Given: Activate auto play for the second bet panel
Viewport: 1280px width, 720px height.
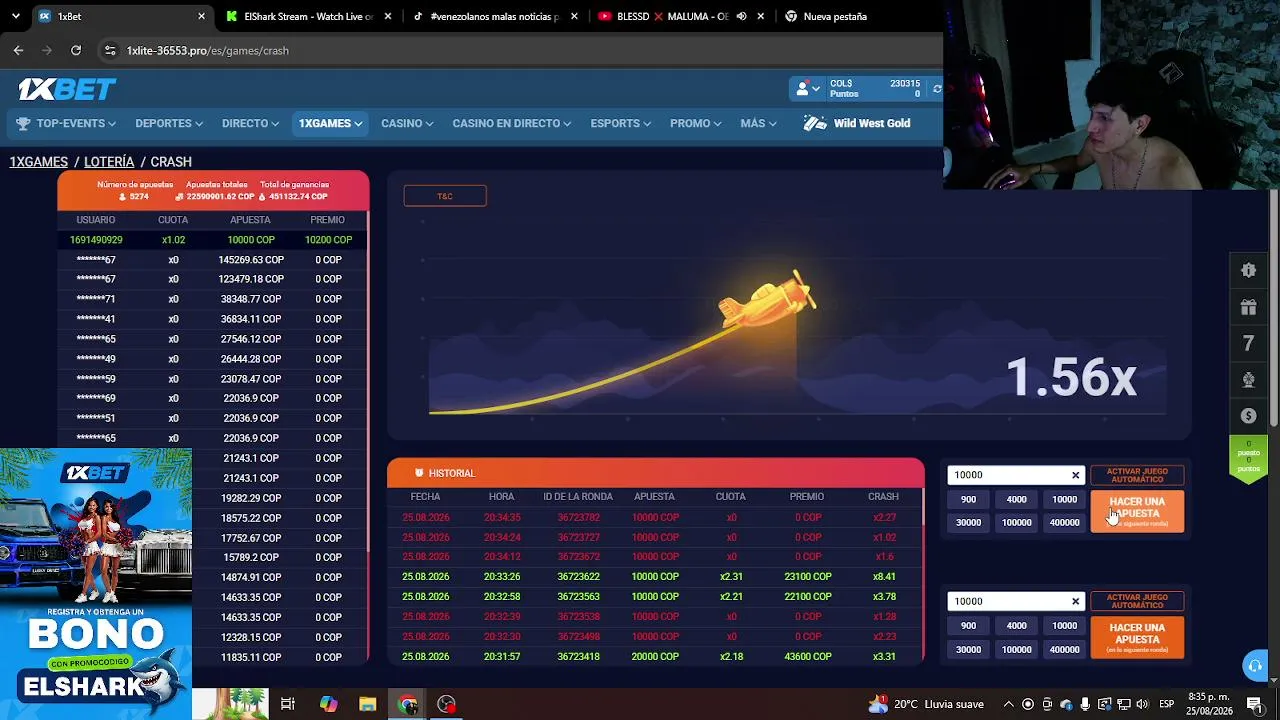Looking at the screenshot, I should 1137,601.
